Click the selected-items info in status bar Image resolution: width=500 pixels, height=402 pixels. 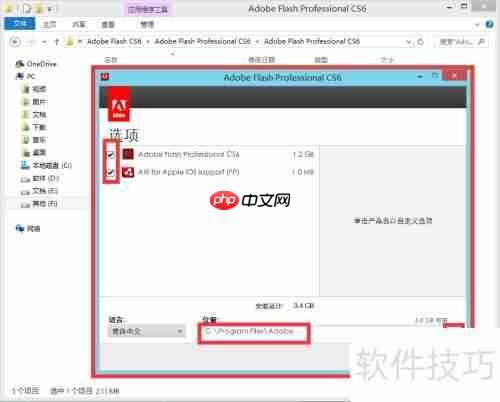[85, 391]
